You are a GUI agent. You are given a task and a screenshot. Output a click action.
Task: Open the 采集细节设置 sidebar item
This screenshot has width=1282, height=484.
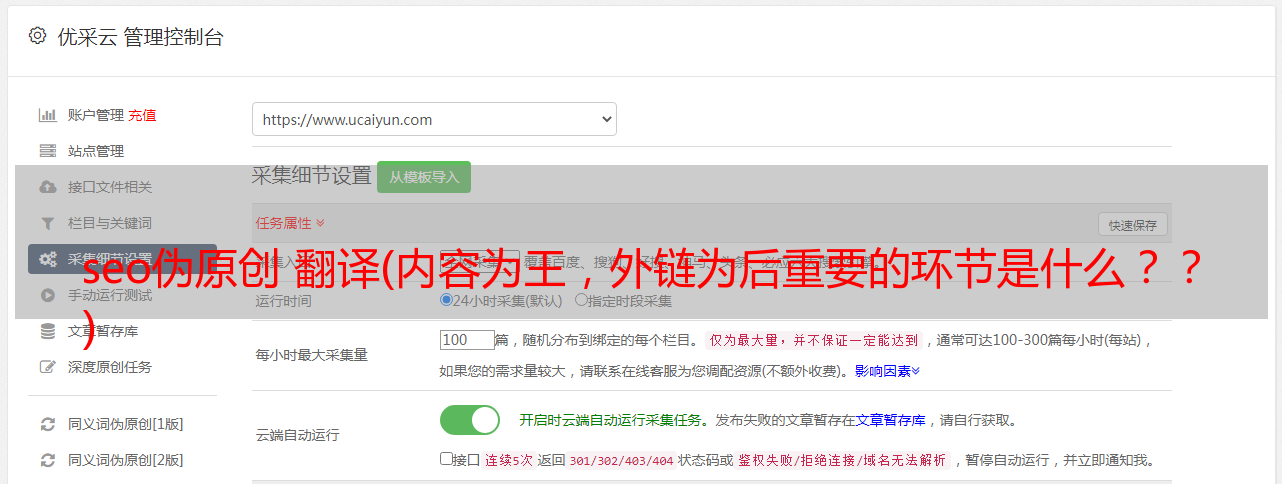tap(122, 259)
